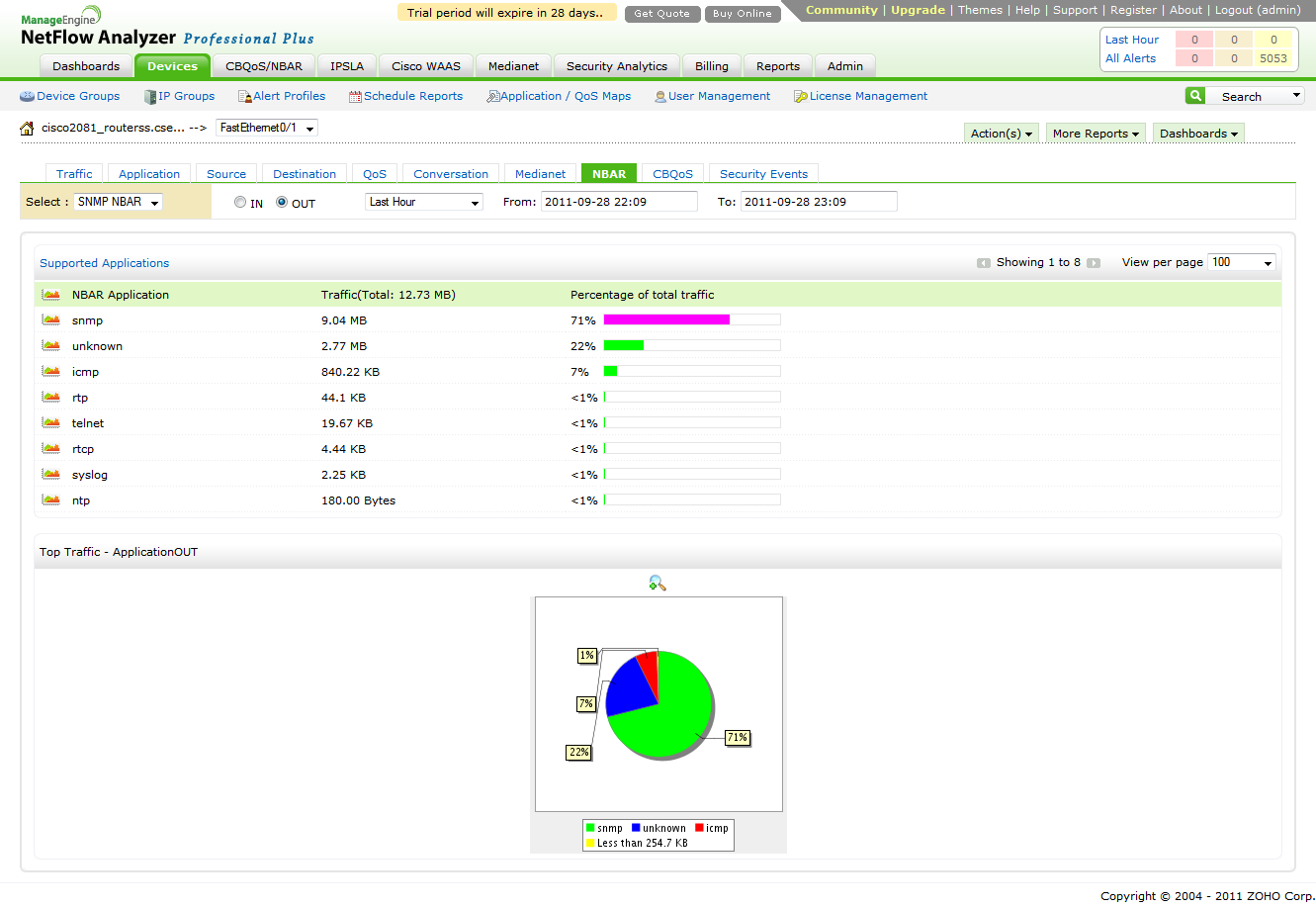Open the Community link
Image resolution: width=1316 pixels, height=908 pixels.
point(841,10)
